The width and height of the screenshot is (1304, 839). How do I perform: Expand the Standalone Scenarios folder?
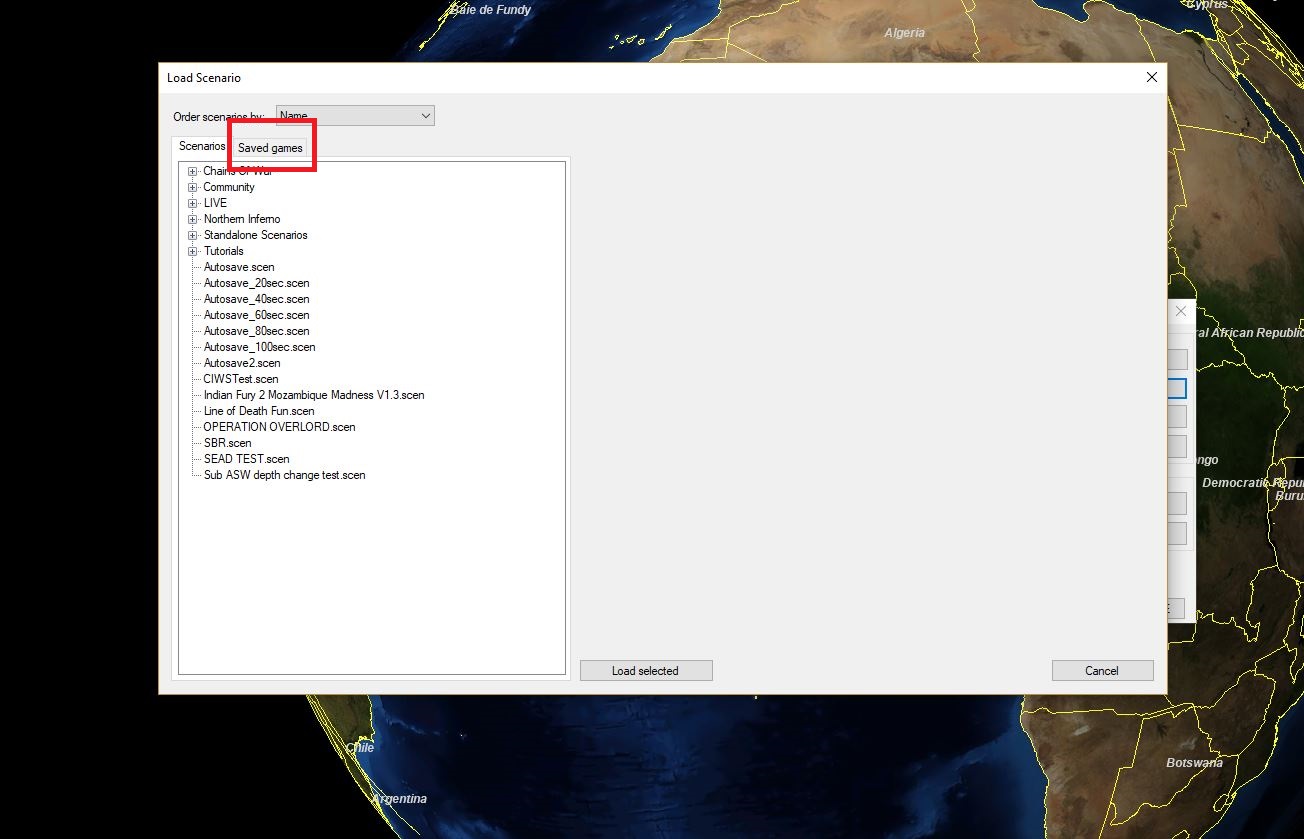193,235
